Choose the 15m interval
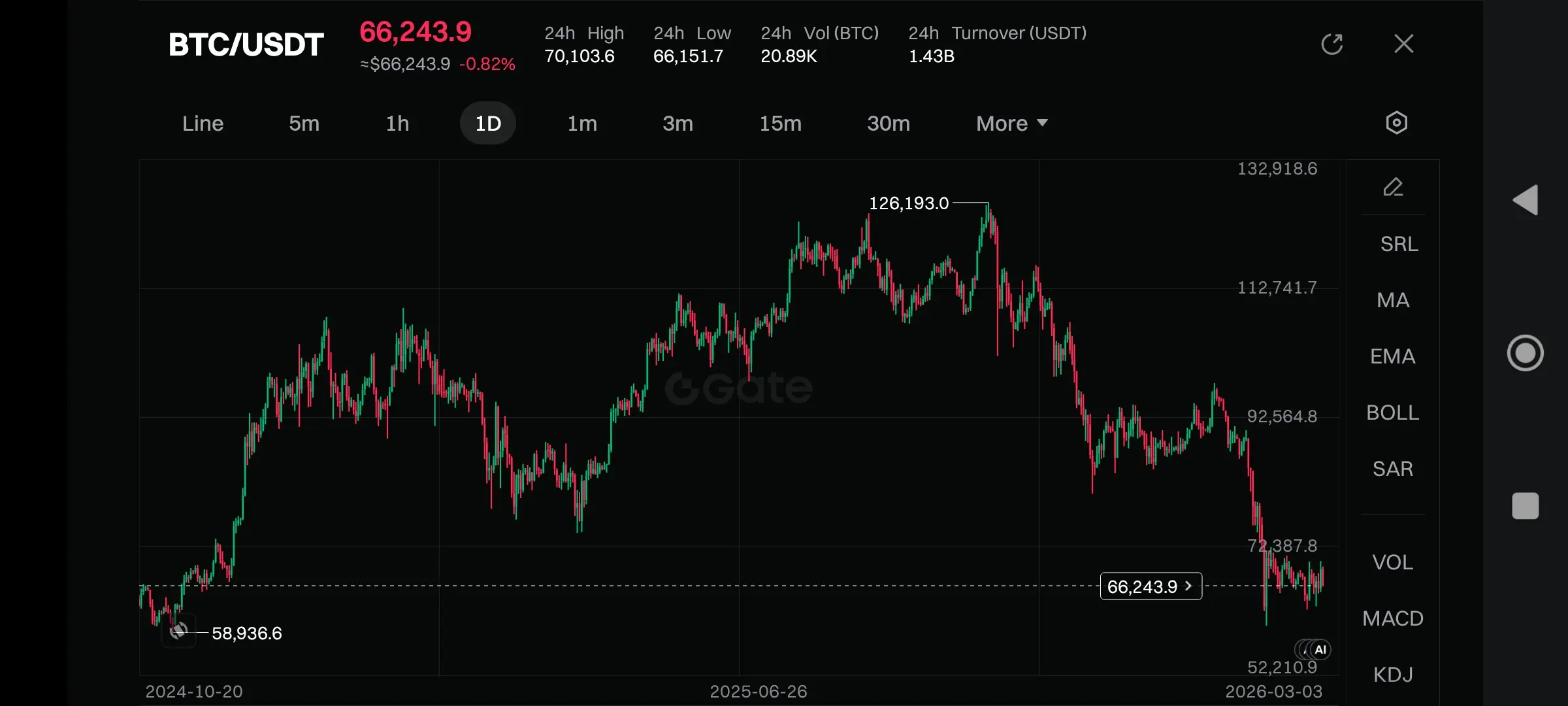Viewport: 1568px width, 706px height. 780,124
